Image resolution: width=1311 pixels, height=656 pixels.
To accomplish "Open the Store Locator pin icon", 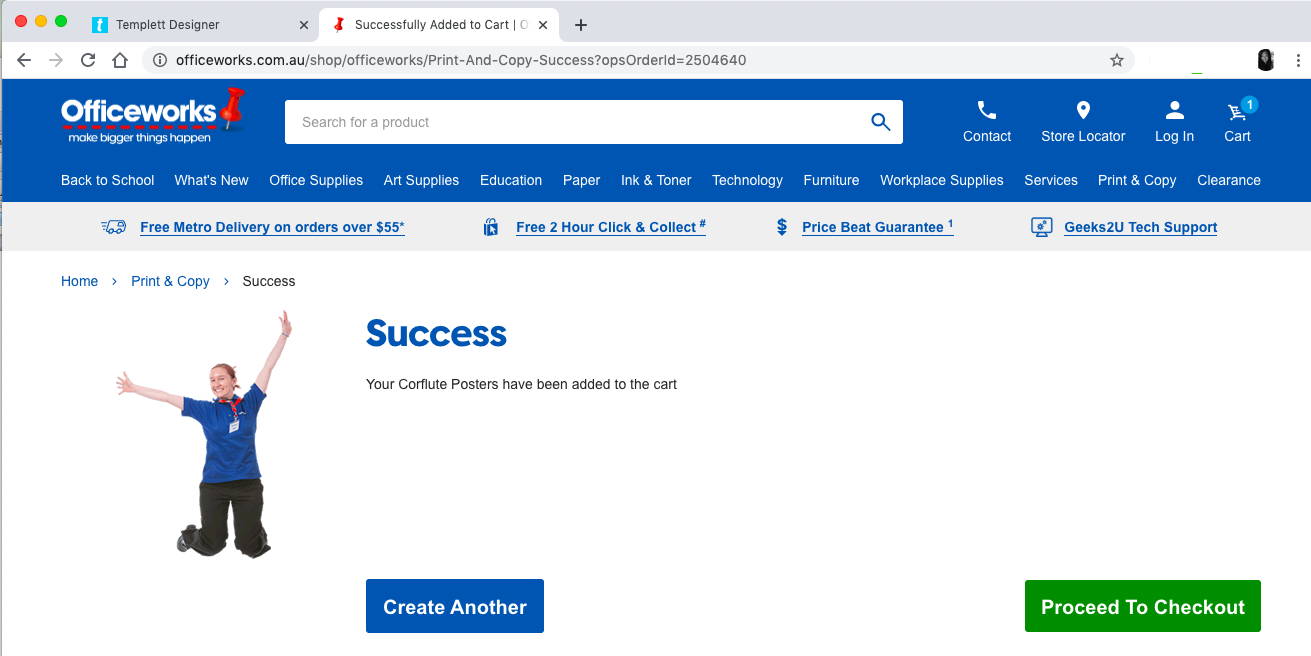I will pyautogui.click(x=1083, y=110).
